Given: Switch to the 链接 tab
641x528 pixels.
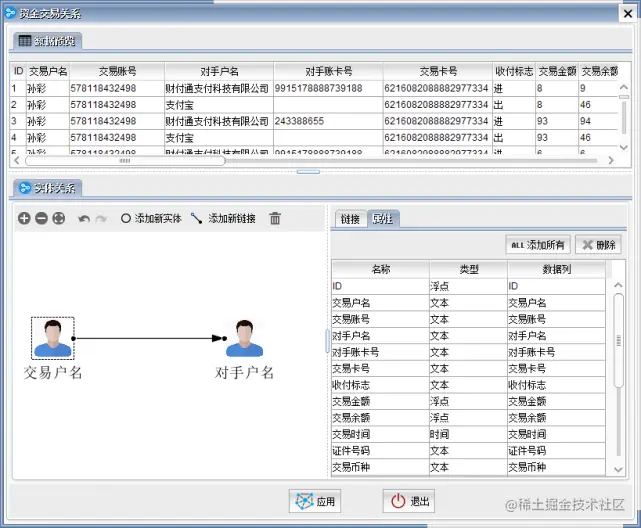Looking at the screenshot, I should click(x=350, y=219).
